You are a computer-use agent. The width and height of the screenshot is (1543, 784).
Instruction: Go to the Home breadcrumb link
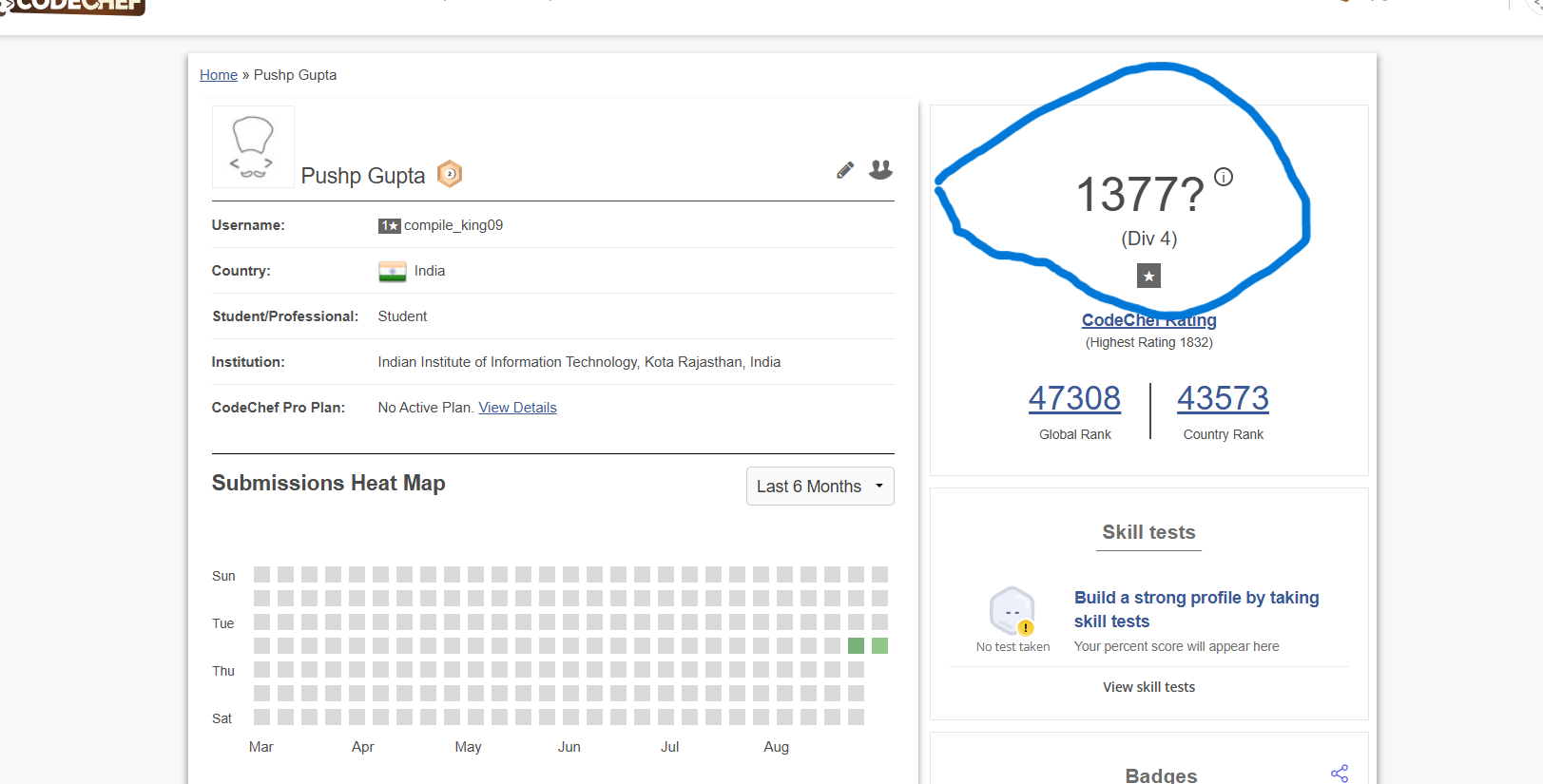click(x=219, y=75)
